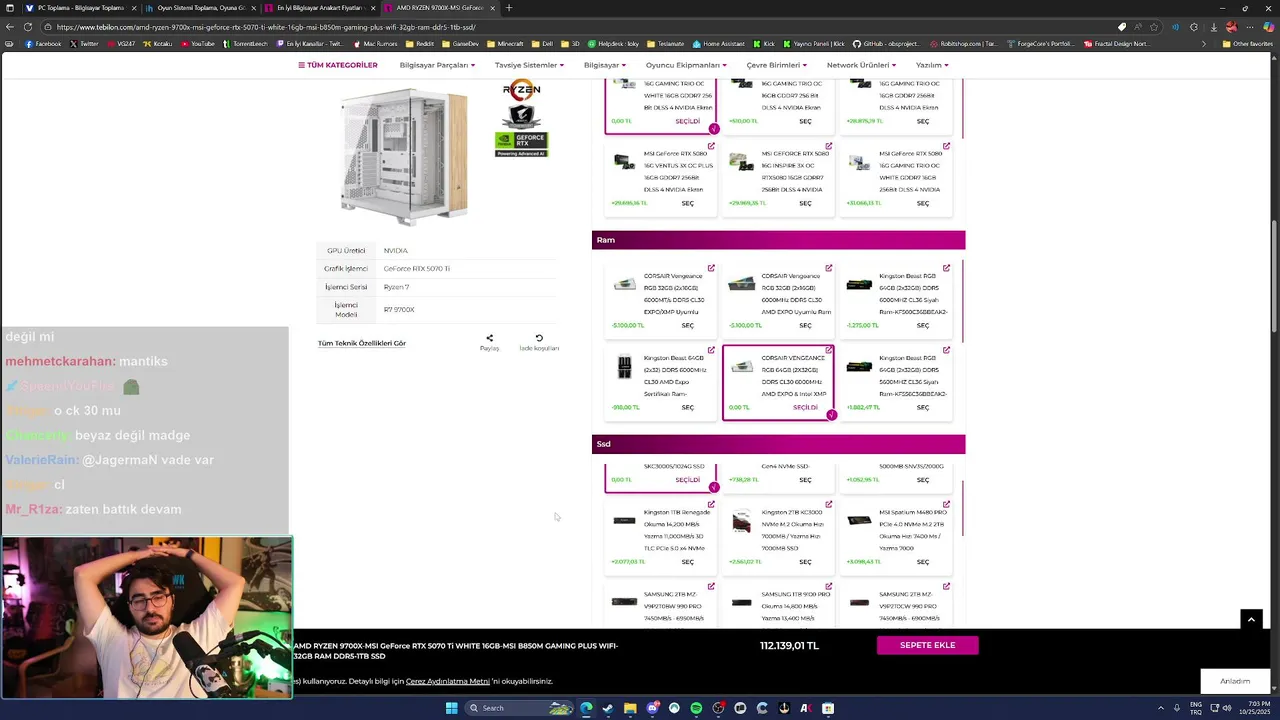Click the Ram section header
1280x720 pixels.
point(778,240)
